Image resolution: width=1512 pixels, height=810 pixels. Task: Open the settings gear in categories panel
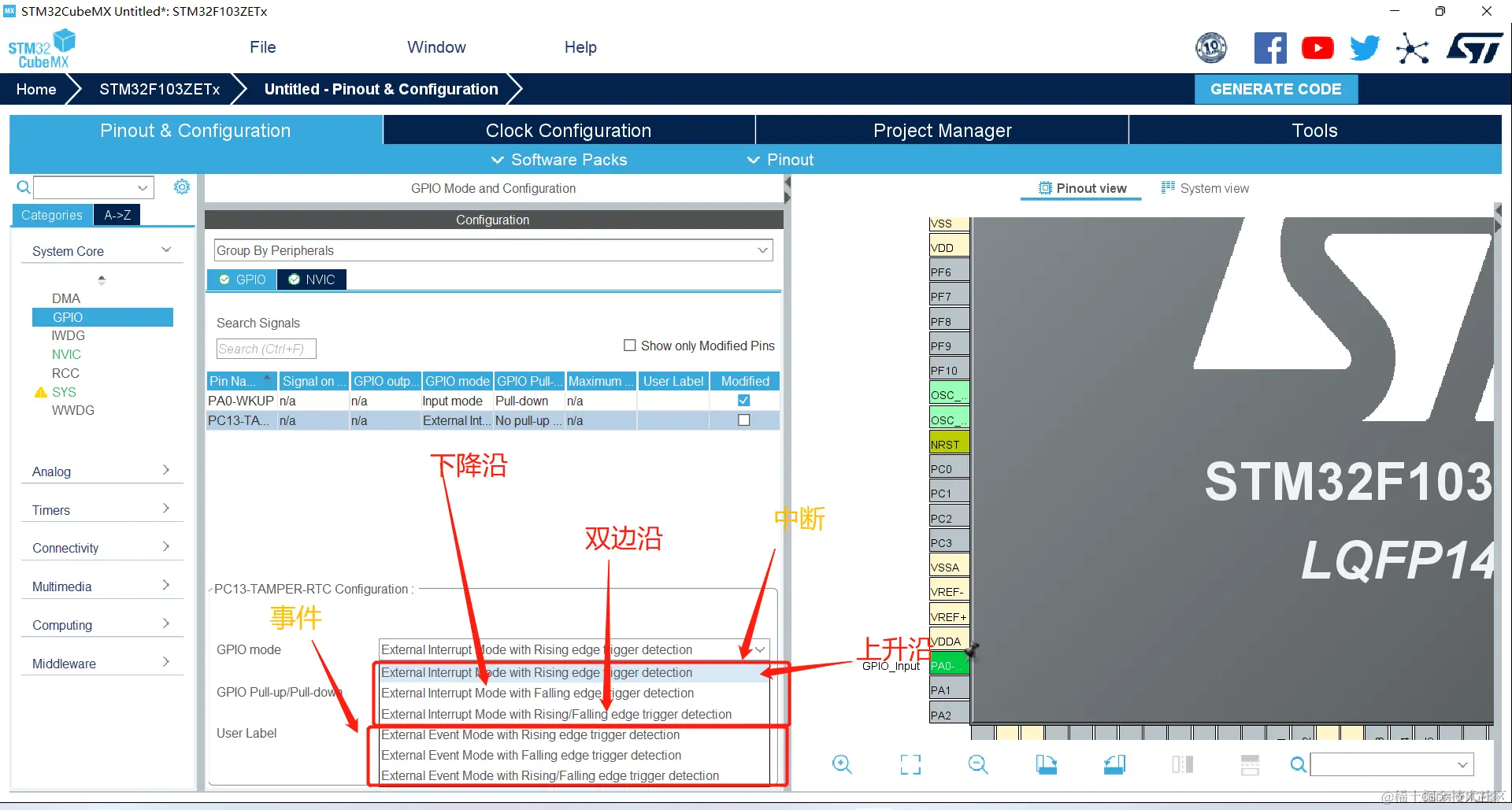pos(182,187)
